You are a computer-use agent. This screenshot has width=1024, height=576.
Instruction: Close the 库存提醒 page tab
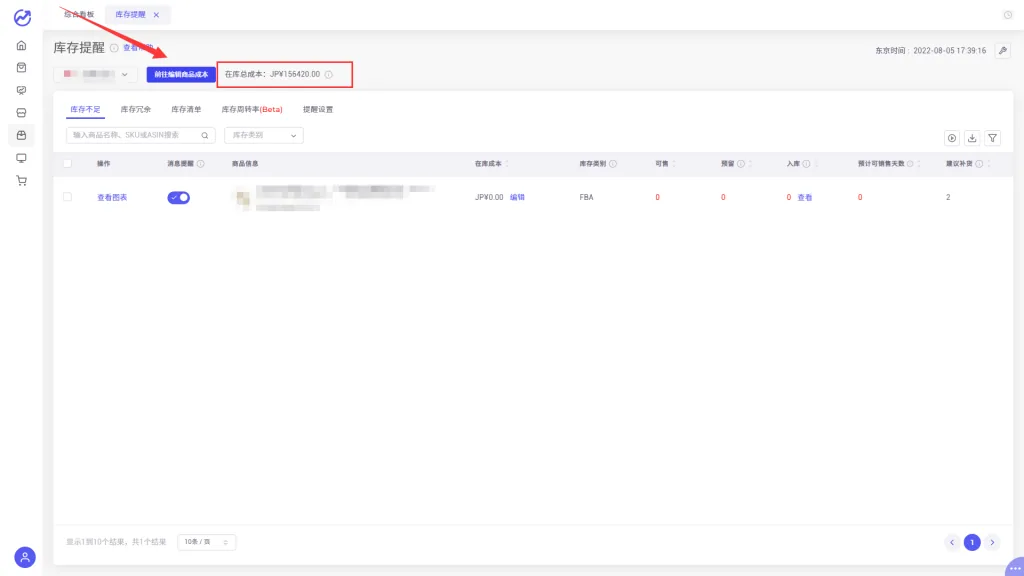point(156,14)
